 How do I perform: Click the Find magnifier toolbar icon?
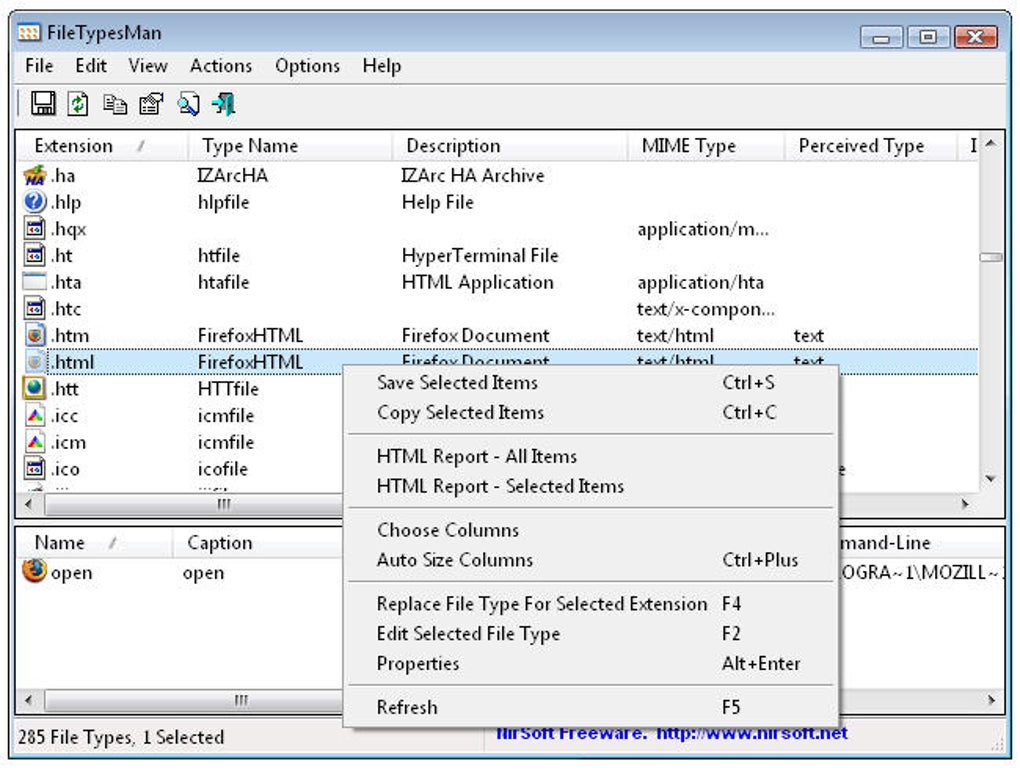[188, 103]
